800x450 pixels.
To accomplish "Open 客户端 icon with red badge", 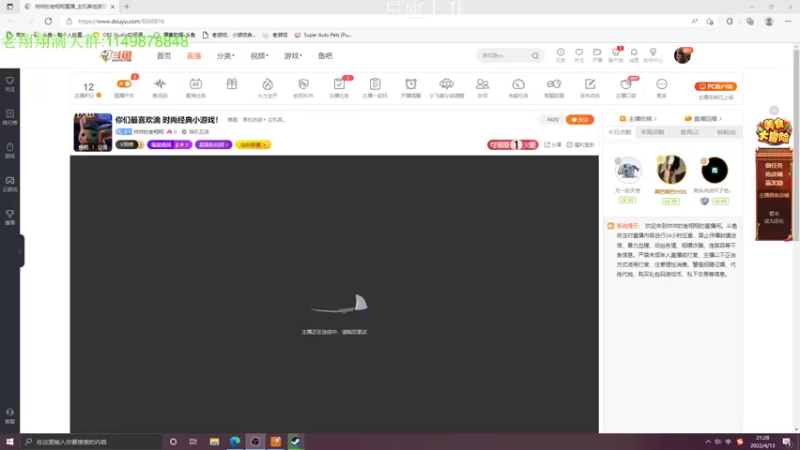I will (616, 55).
